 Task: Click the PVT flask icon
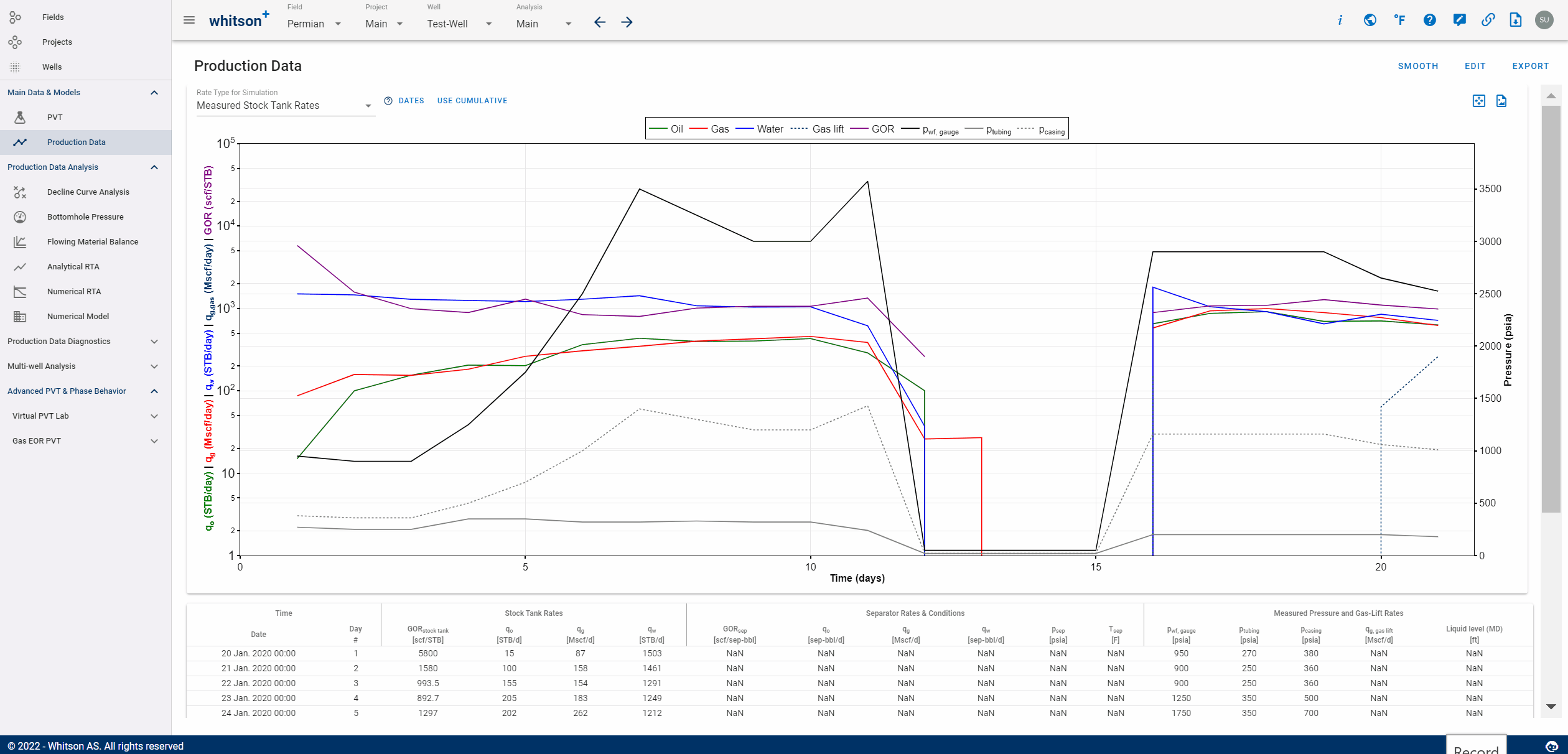pos(20,117)
